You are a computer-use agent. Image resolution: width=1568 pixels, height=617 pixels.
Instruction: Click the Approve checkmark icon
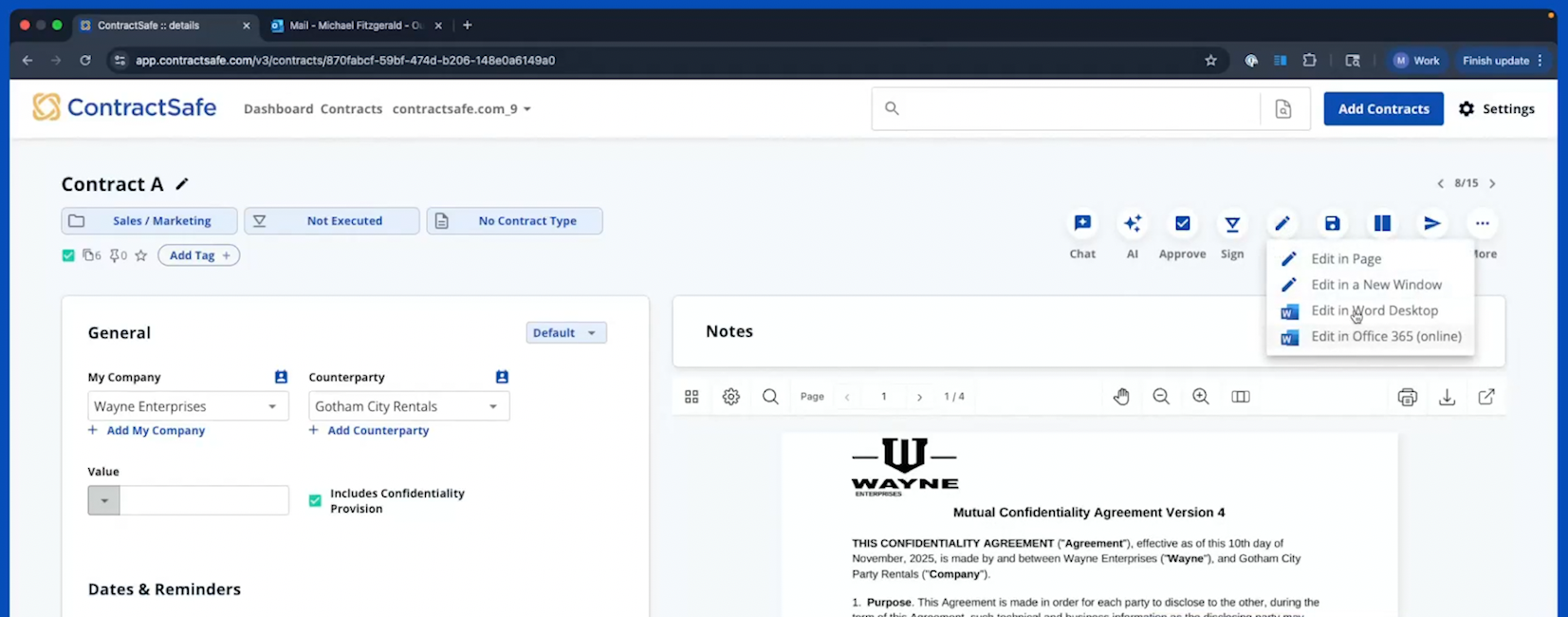(x=1182, y=224)
